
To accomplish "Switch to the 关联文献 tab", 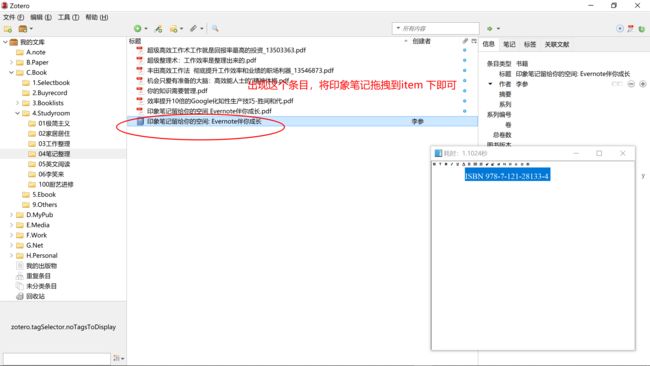I will point(557,44).
